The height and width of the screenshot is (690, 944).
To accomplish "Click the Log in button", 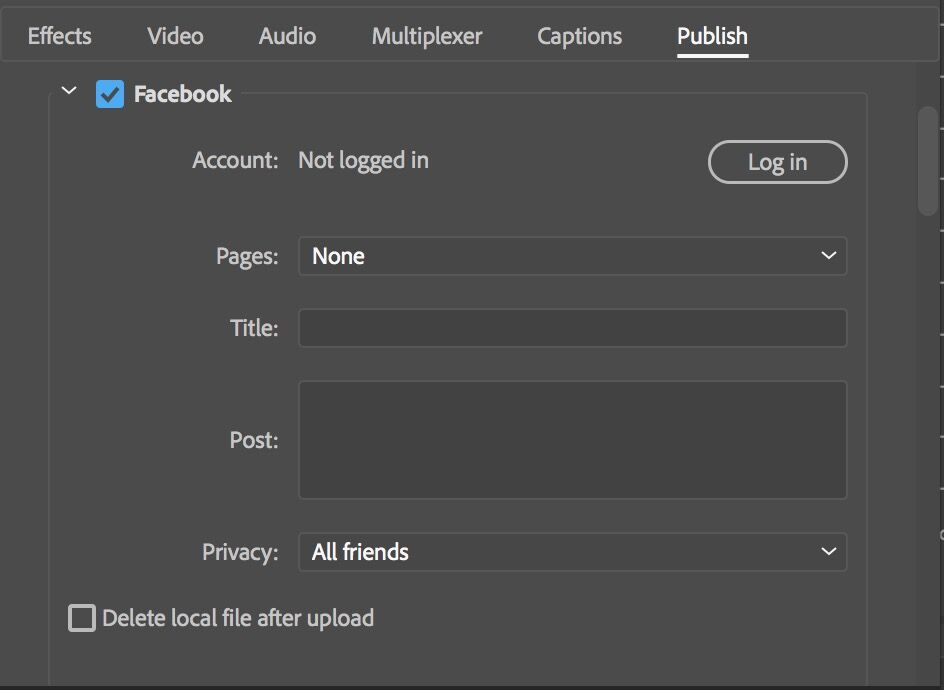I will tap(777, 162).
